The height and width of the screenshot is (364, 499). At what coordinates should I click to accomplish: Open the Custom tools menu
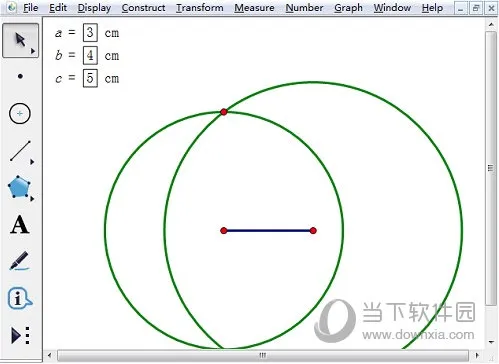[21, 335]
